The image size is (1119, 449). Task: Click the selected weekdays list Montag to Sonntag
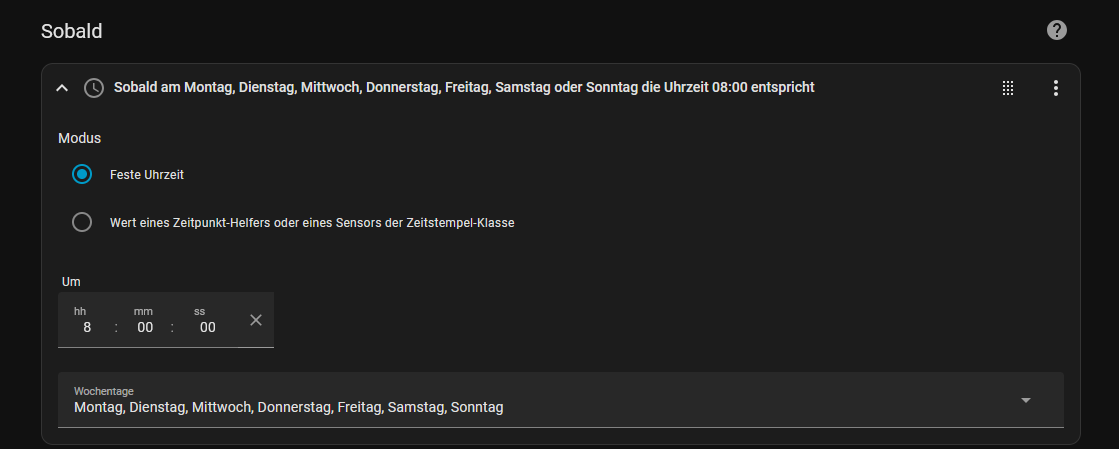click(x=289, y=407)
